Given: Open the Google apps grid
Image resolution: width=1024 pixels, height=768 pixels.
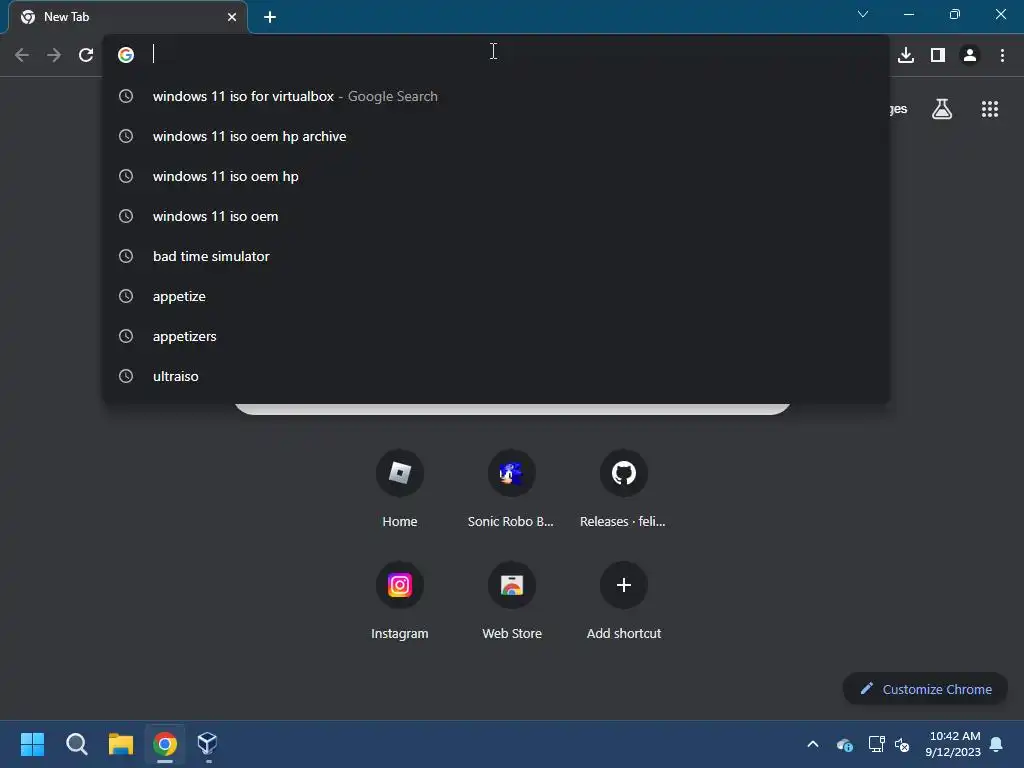Looking at the screenshot, I should click(990, 109).
